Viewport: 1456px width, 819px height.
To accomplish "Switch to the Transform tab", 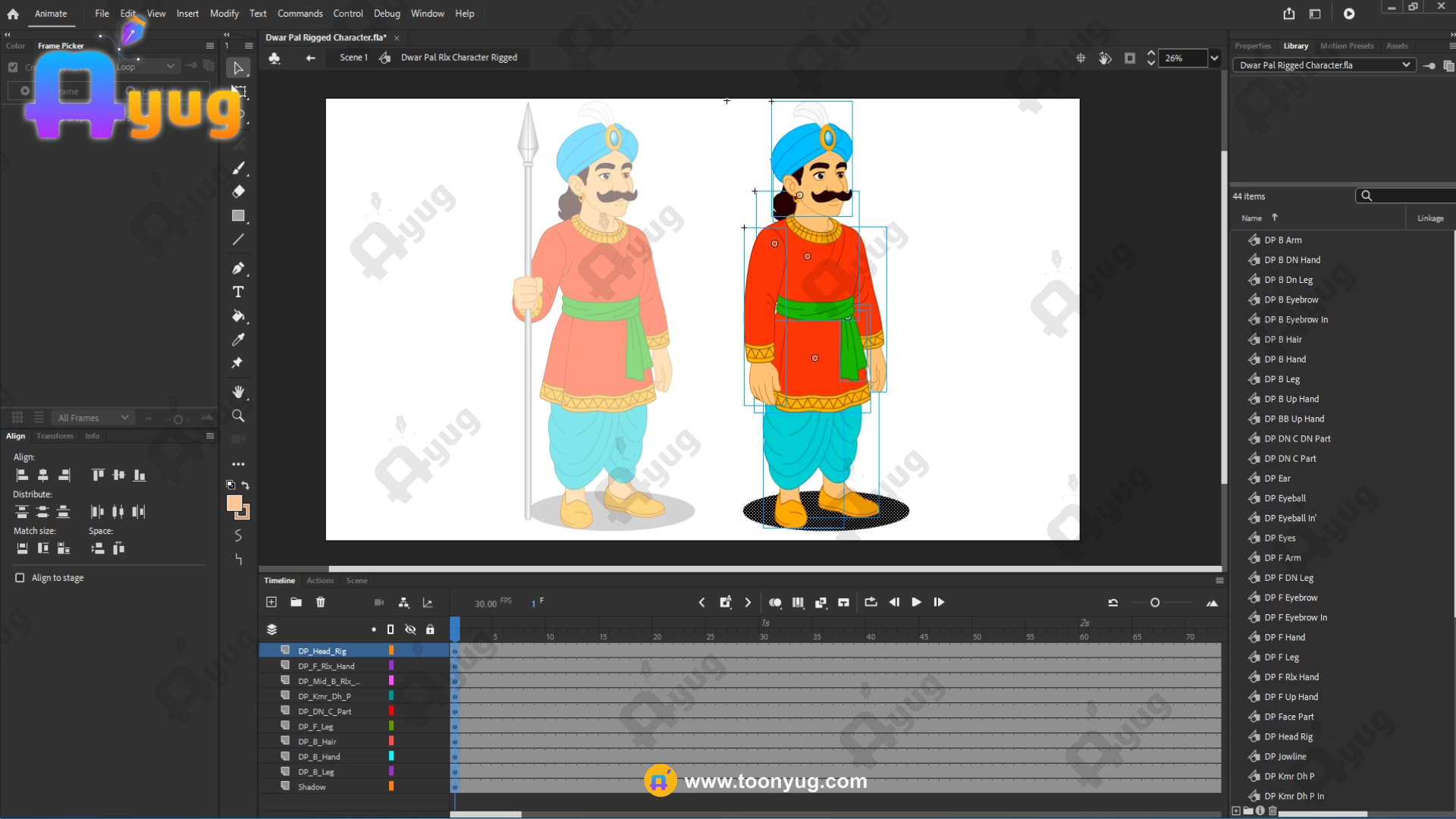I will 55,436.
